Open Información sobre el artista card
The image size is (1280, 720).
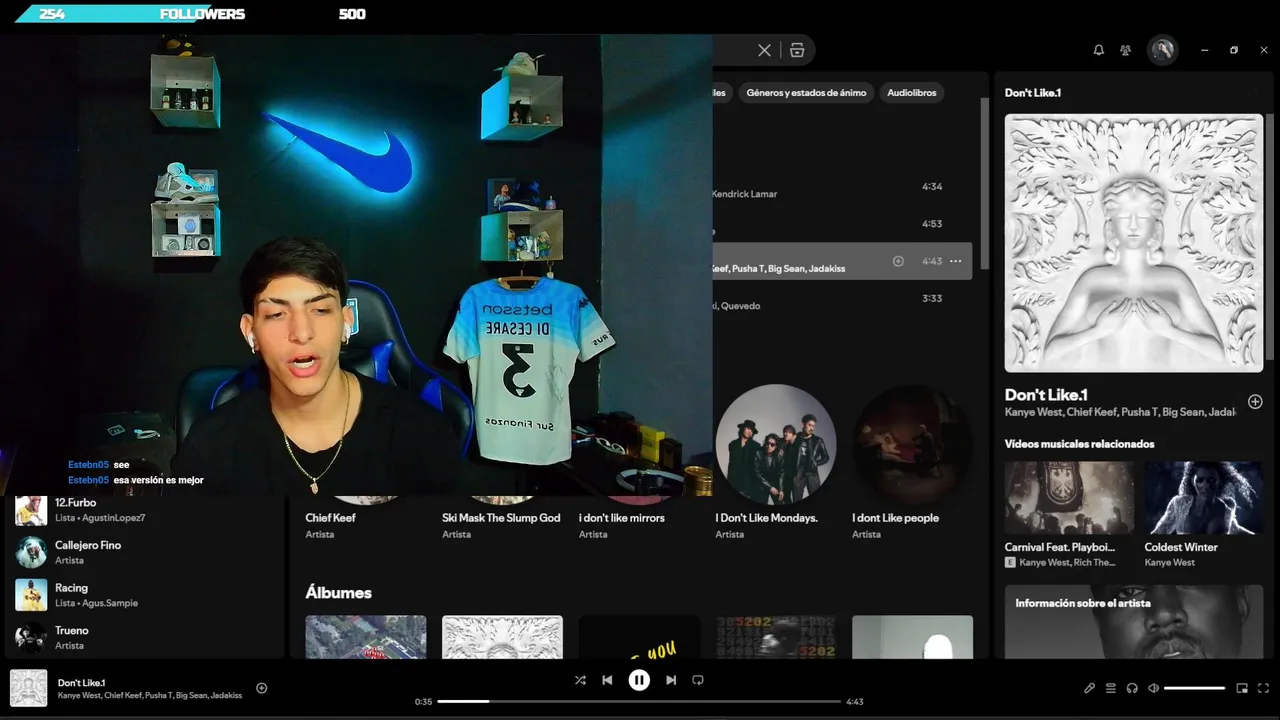point(1134,622)
